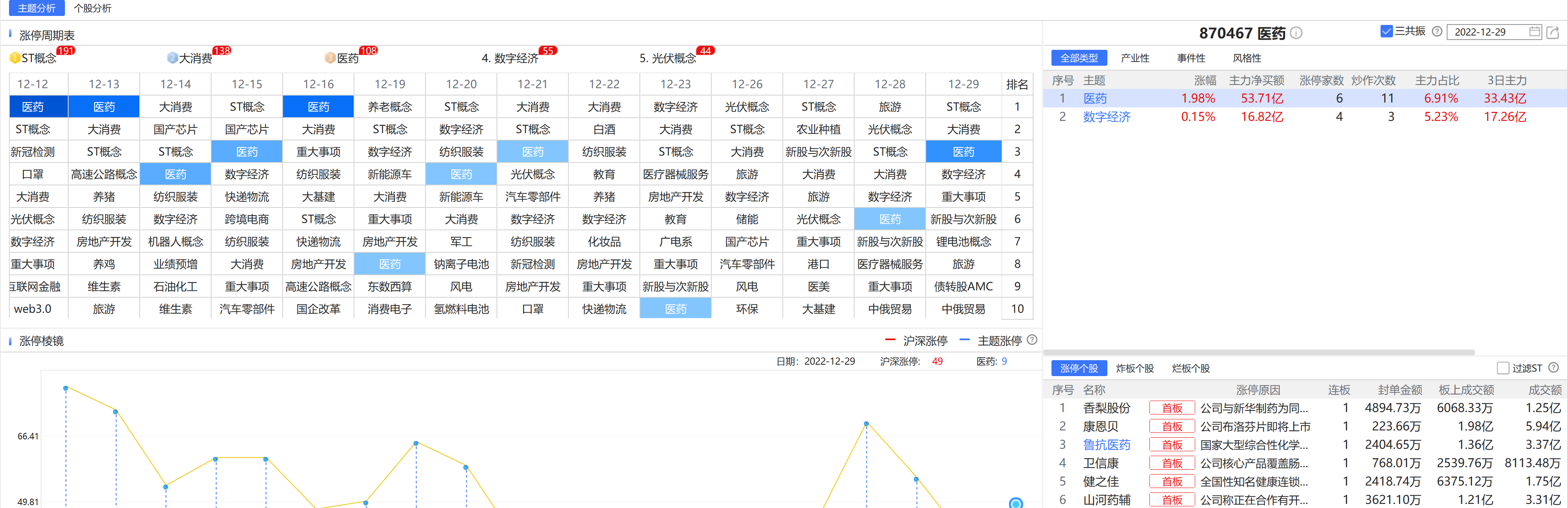1568x508 pixels.
Task: Click the 养老概念 cell
Action: click(390, 107)
